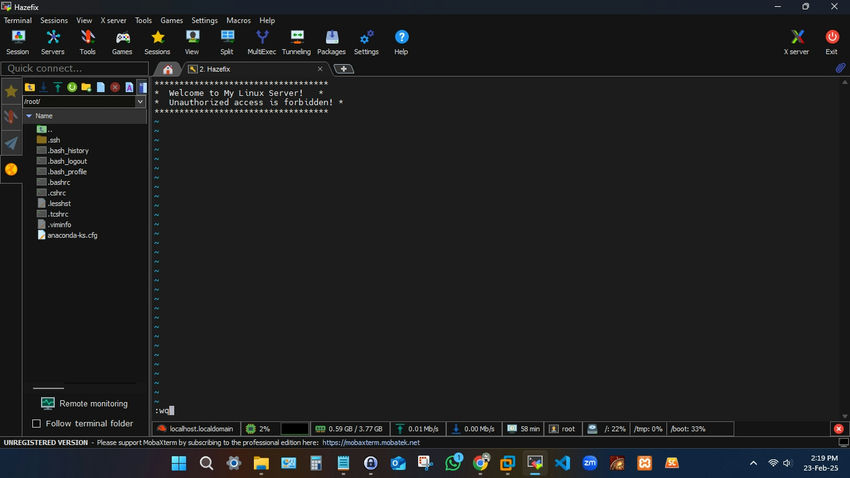850x478 pixels.
Task: Click the red delete icon in SFTP toolbar
Action: pyautogui.click(x=115, y=87)
